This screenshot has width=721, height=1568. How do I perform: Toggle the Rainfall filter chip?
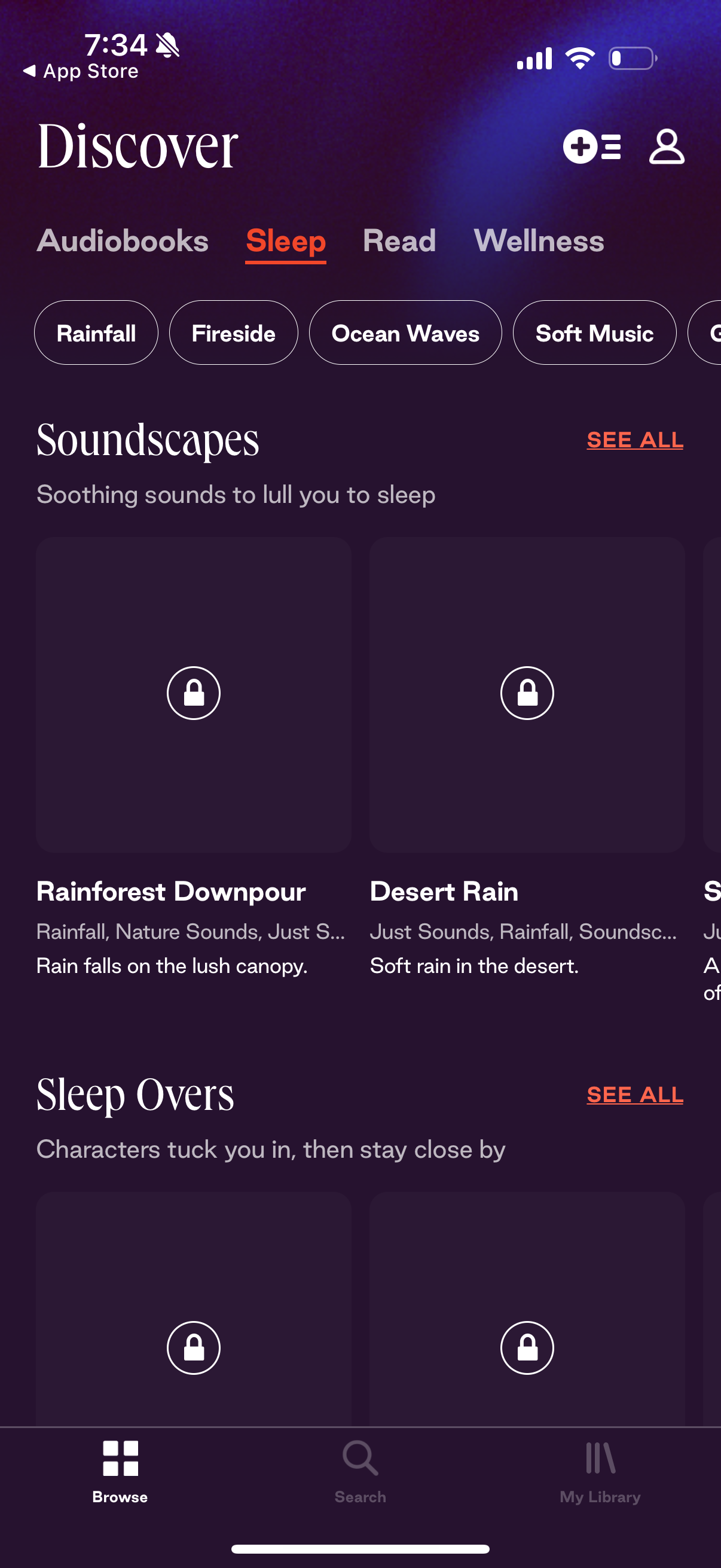pos(96,333)
